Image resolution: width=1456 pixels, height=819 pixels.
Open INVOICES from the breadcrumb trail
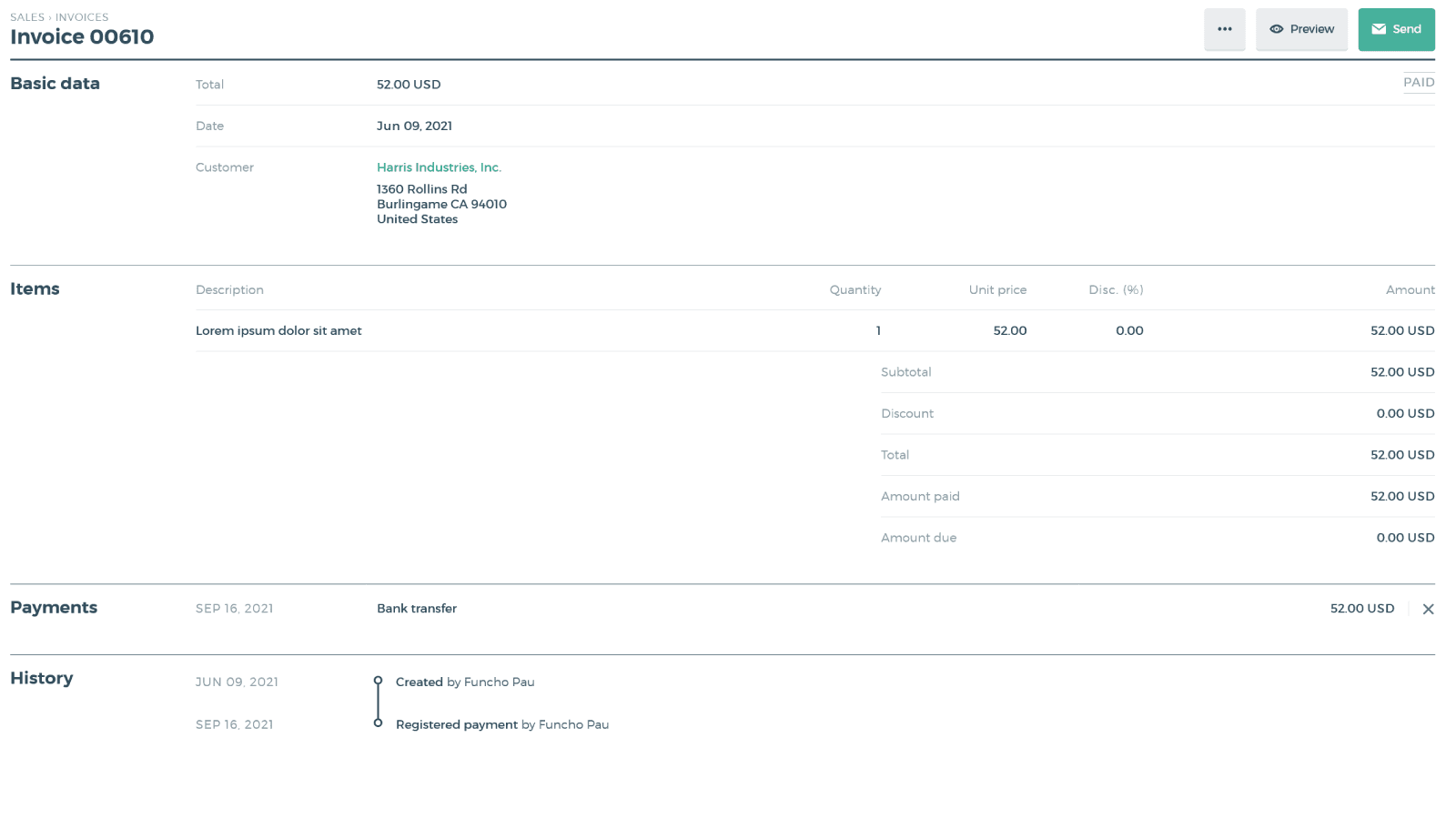(82, 16)
